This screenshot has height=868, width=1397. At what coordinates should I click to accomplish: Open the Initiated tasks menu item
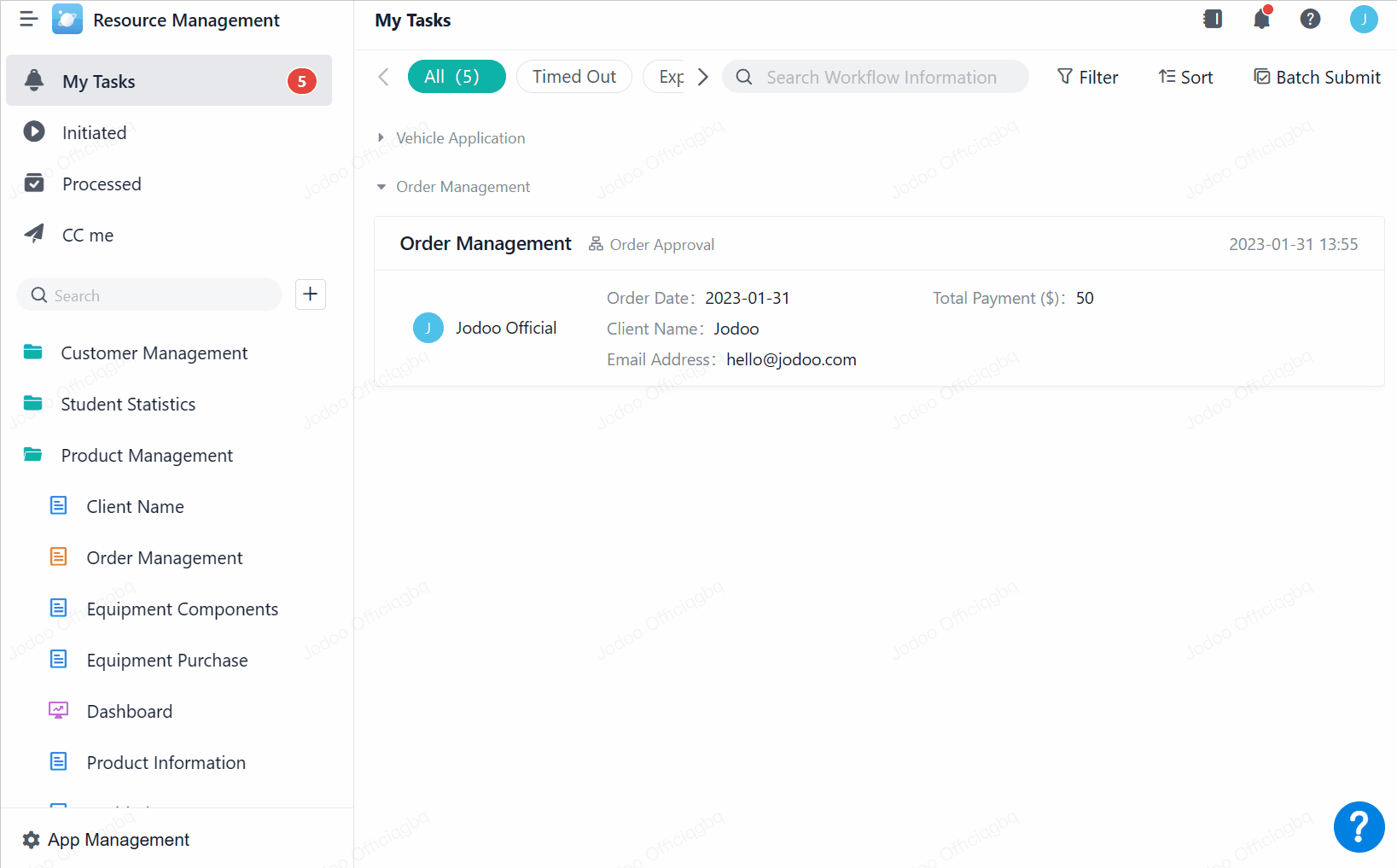click(x=94, y=132)
